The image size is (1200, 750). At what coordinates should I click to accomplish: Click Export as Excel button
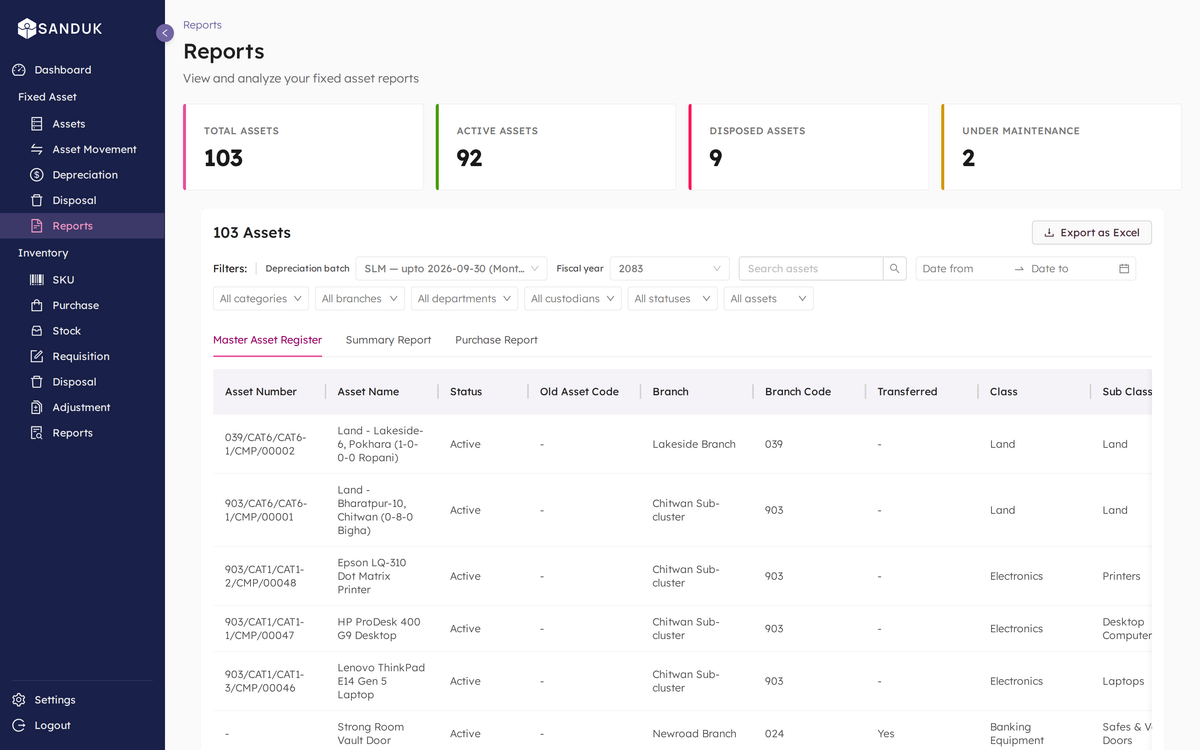point(1092,233)
